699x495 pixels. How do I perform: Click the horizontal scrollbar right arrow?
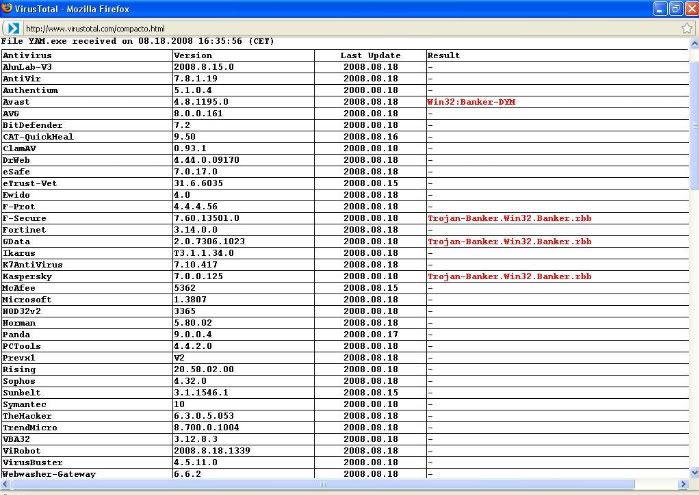click(684, 484)
